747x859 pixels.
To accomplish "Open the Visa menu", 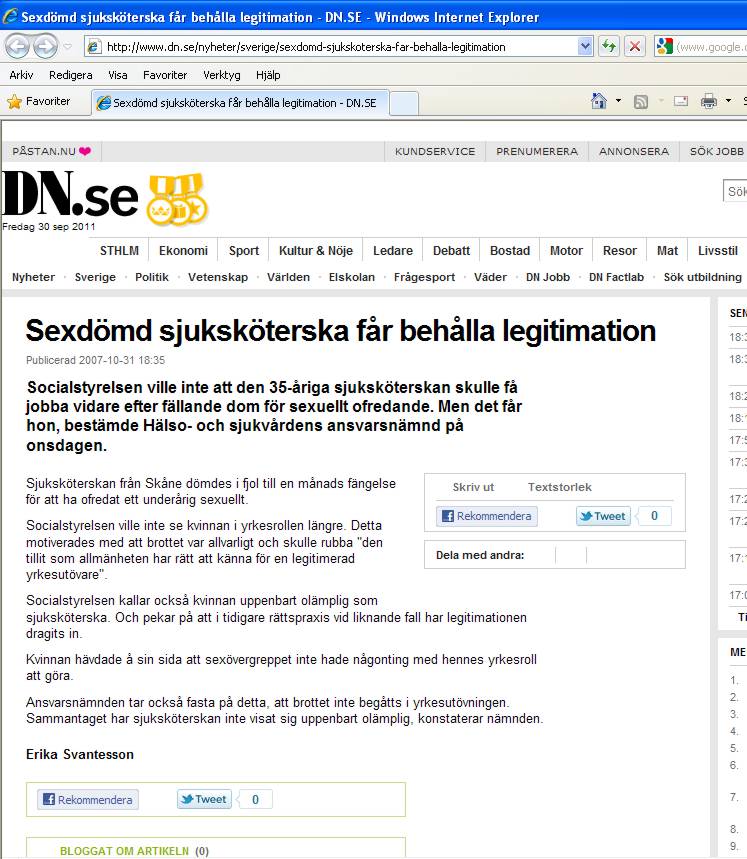I will pyautogui.click(x=118, y=75).
